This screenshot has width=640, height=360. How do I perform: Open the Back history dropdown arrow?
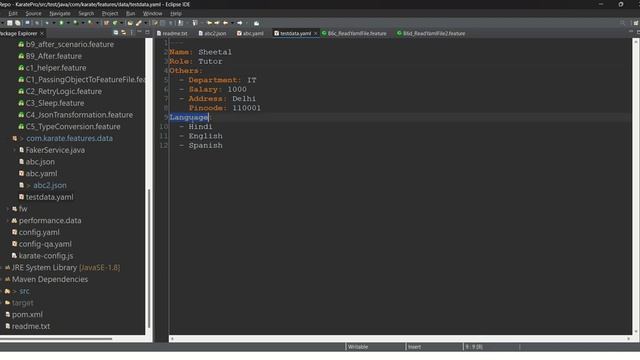[x=232, y=23]
